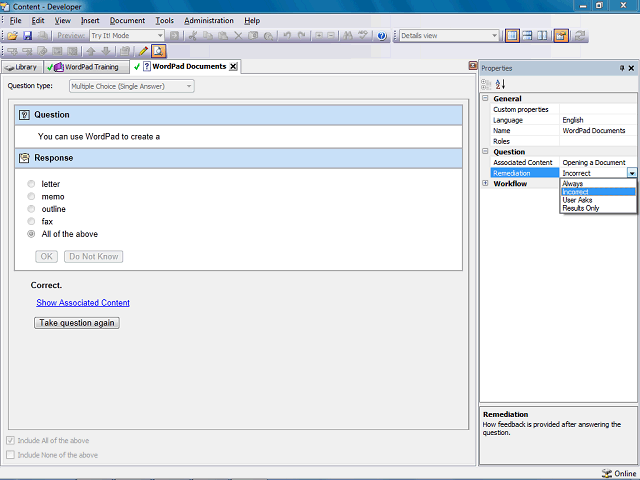Toggle the Properties pane toolbar icon
The width and height of the screenshot is (640, 480).
tap(561, 36)
